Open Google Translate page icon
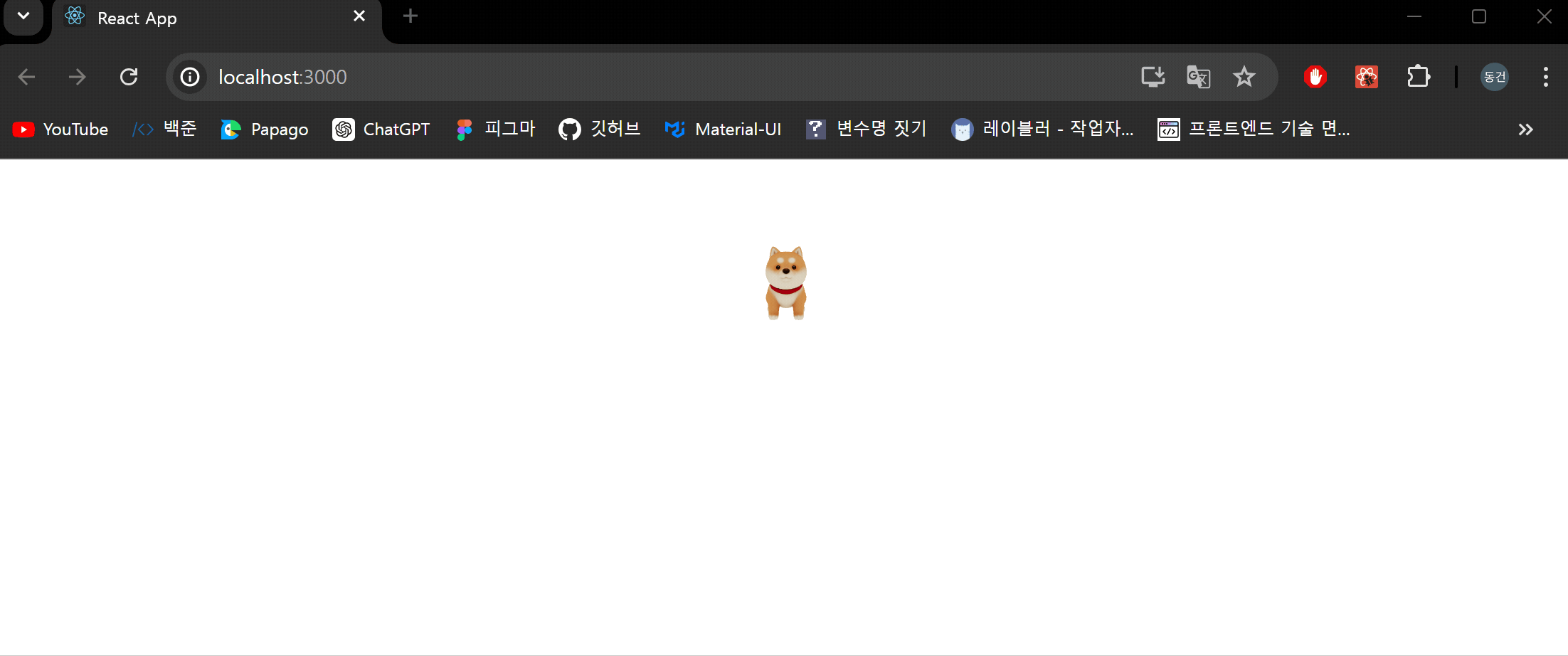This screenshot has width=1568, height=656. 1199,76
